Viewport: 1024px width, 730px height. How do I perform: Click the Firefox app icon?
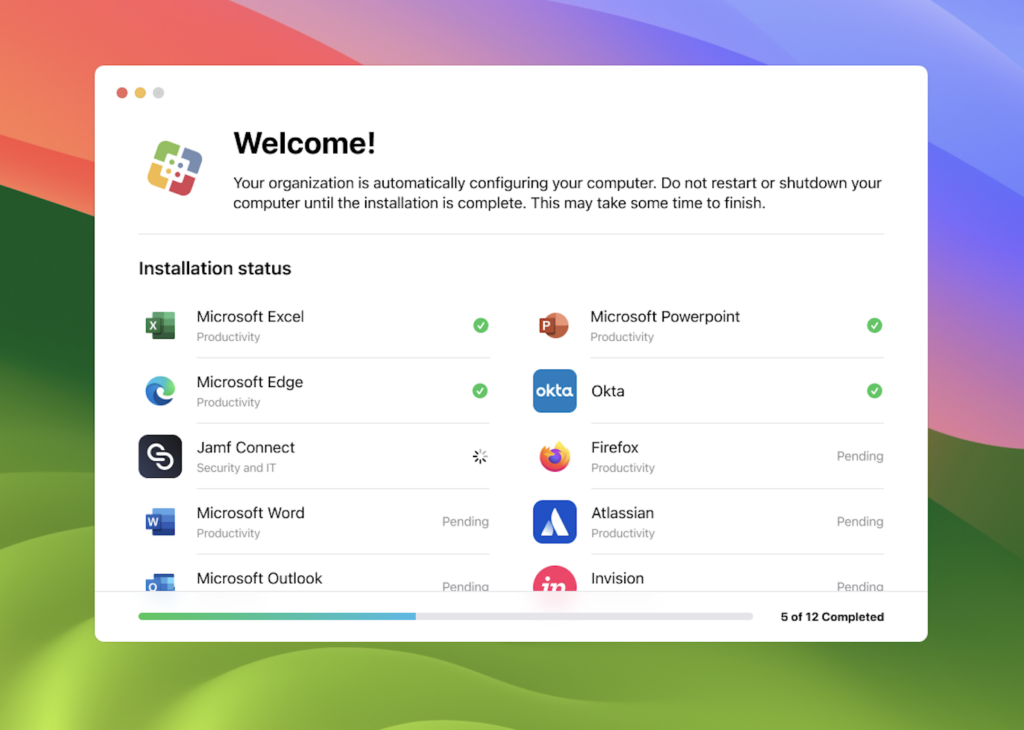(554, 456)
